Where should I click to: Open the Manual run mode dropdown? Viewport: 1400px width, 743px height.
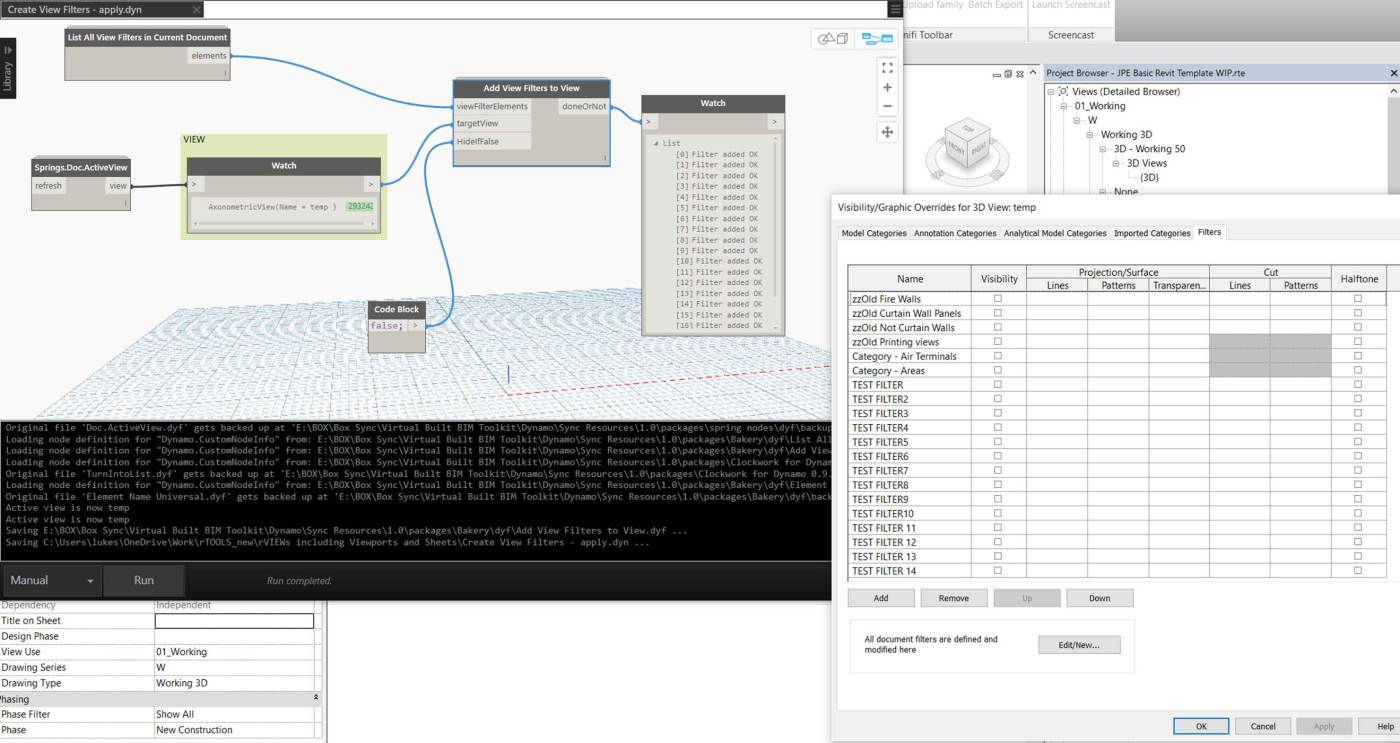(x=52, y=580)
